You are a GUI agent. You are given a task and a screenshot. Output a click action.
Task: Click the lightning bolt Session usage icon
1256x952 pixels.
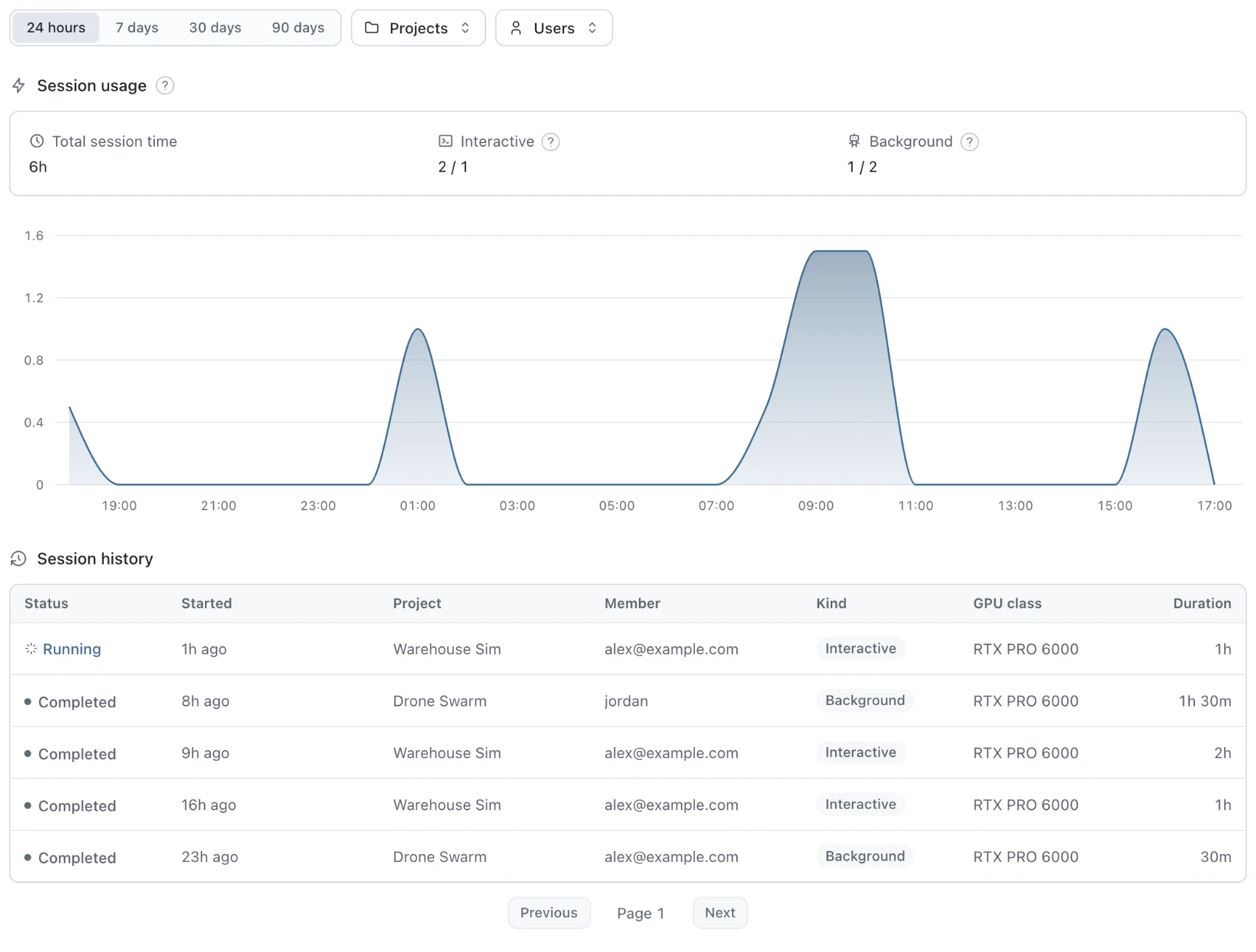19,86
